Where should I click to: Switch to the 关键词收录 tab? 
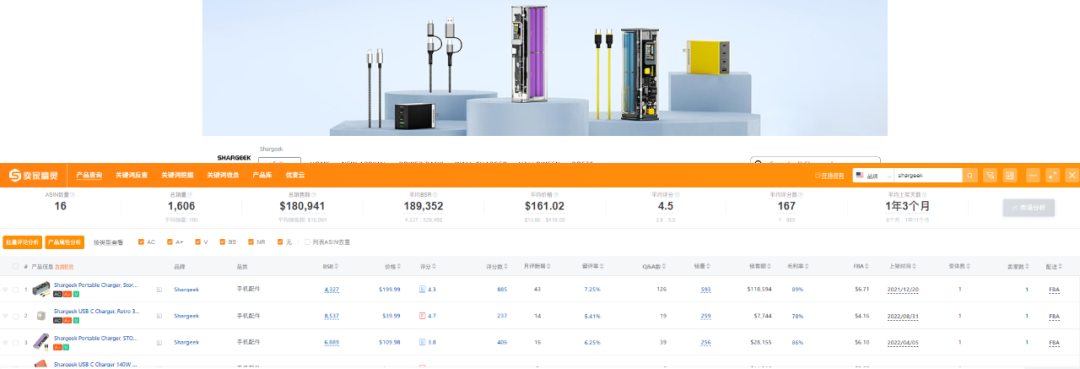coord(223,176)
